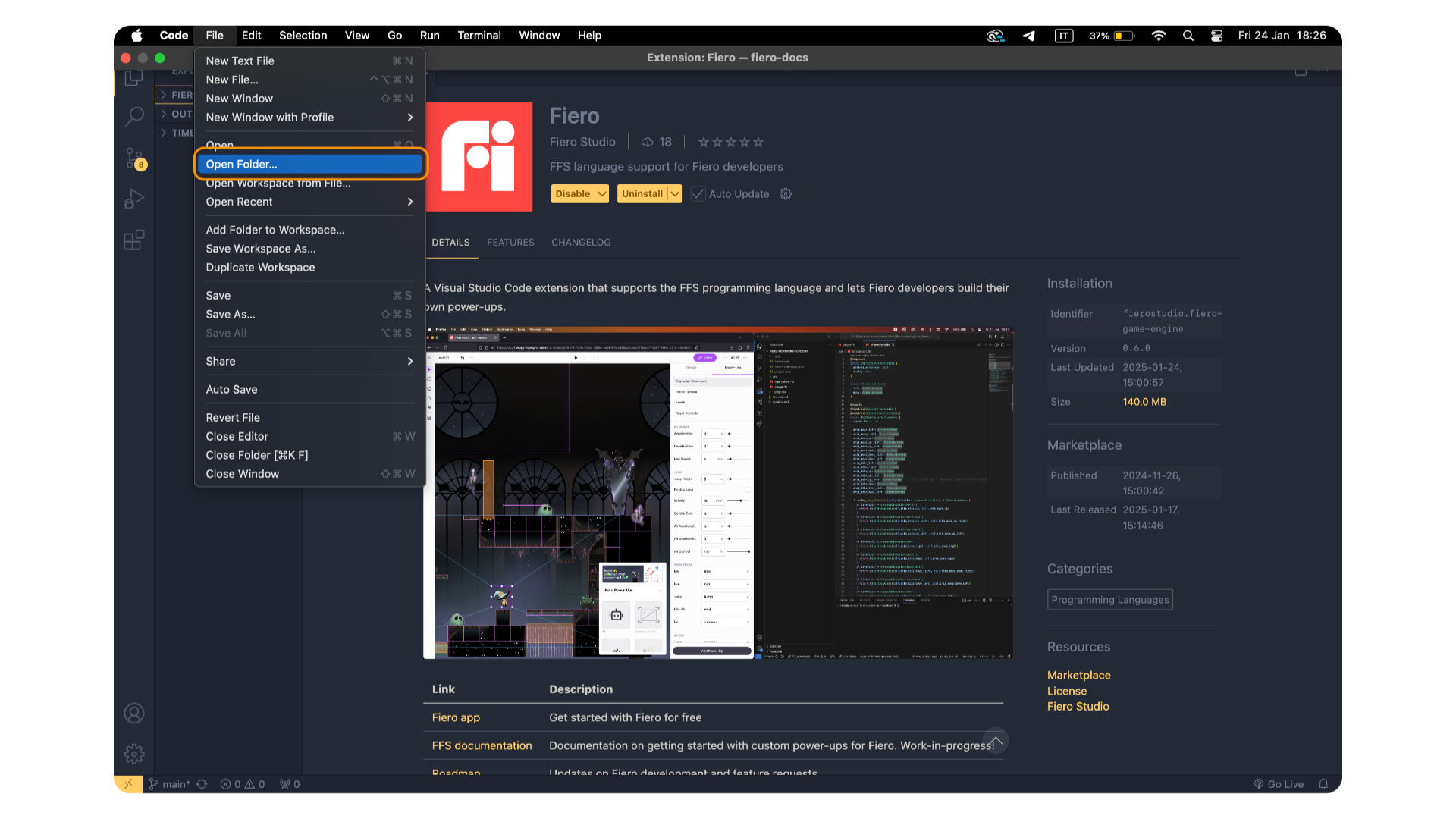Click Go Live in the status bar

[x=1279, y=784]
